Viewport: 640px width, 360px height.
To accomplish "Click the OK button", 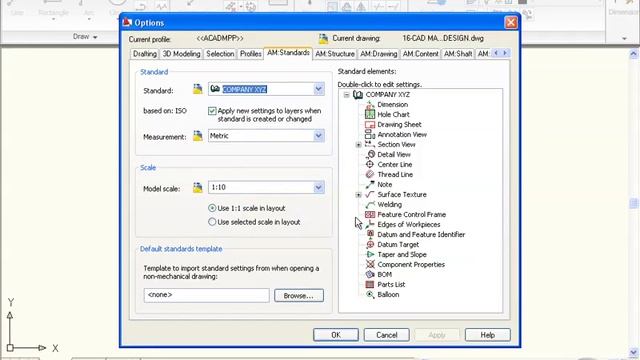I will [336, 335].
